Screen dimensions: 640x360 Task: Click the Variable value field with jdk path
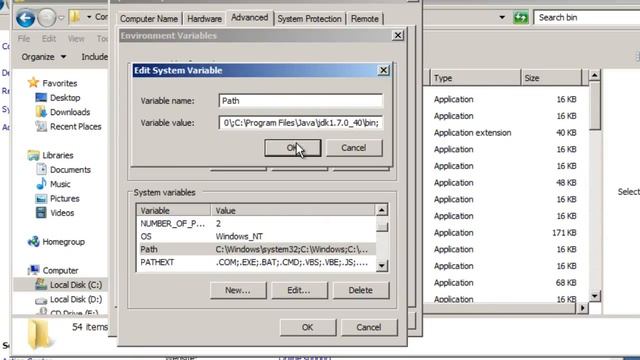coord(301,123)
